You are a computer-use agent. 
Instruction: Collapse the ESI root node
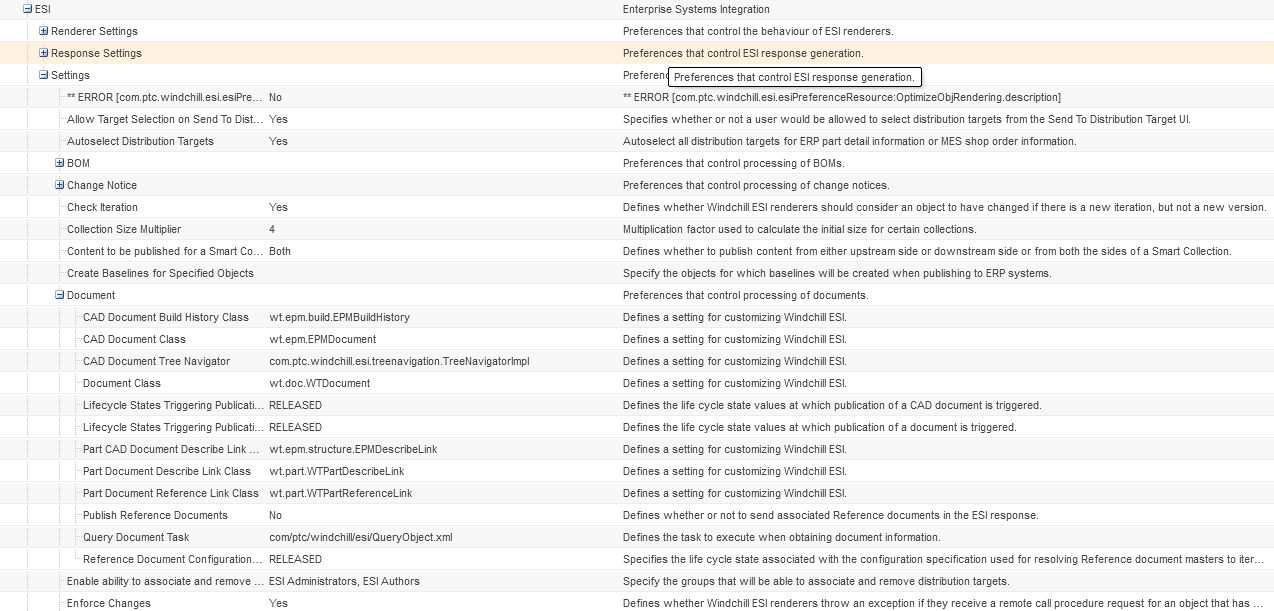pyautogui.click(x=25, y=9)
